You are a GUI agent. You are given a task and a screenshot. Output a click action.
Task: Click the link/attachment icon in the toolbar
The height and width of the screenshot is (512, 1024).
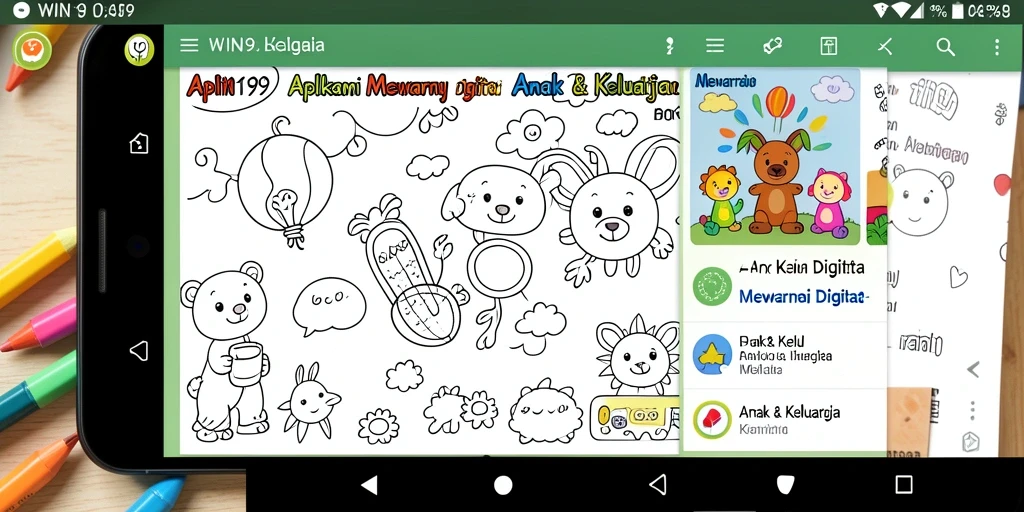[773, 46]
